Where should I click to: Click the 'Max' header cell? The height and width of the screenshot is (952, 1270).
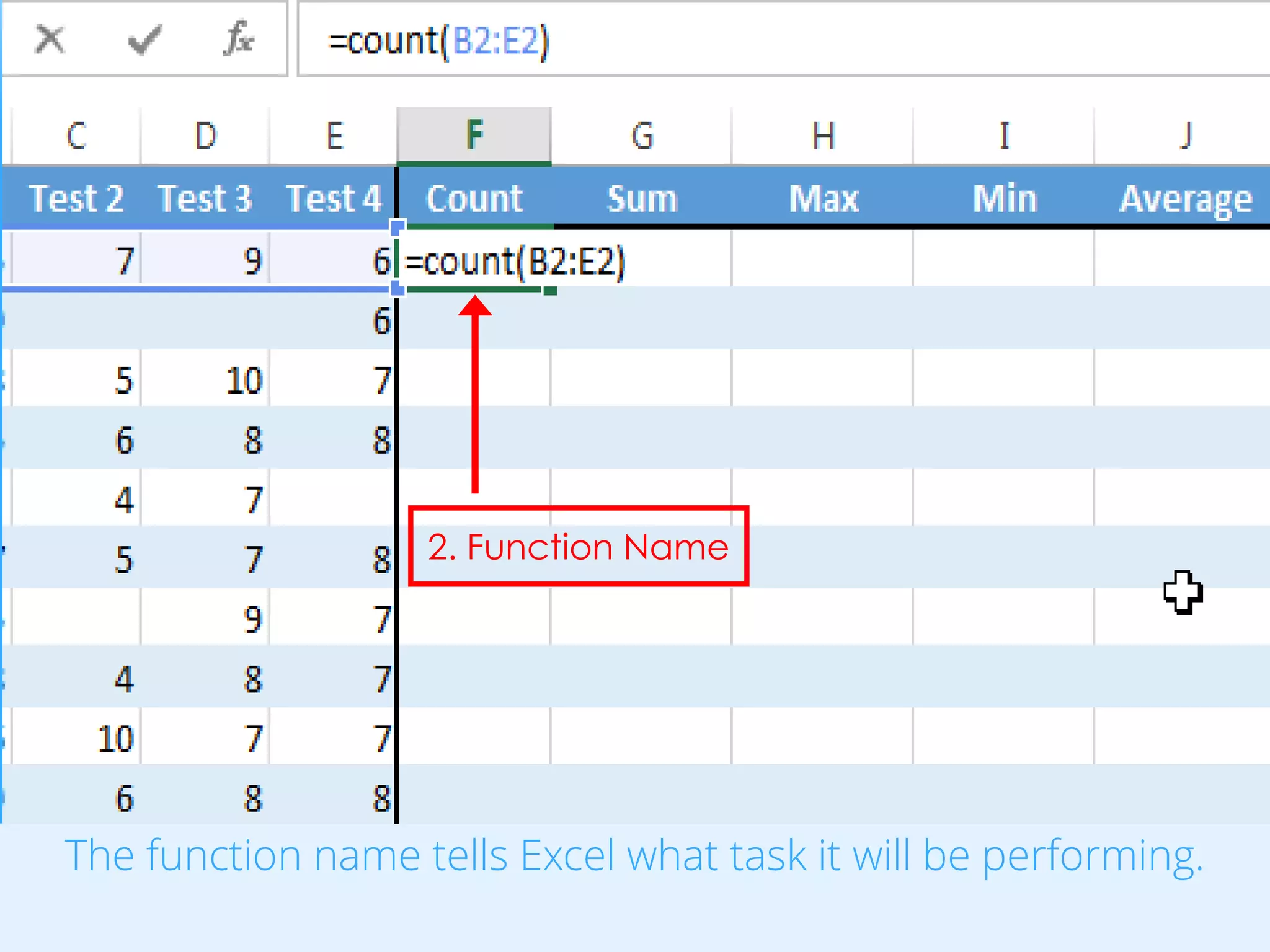pos(823,198)
